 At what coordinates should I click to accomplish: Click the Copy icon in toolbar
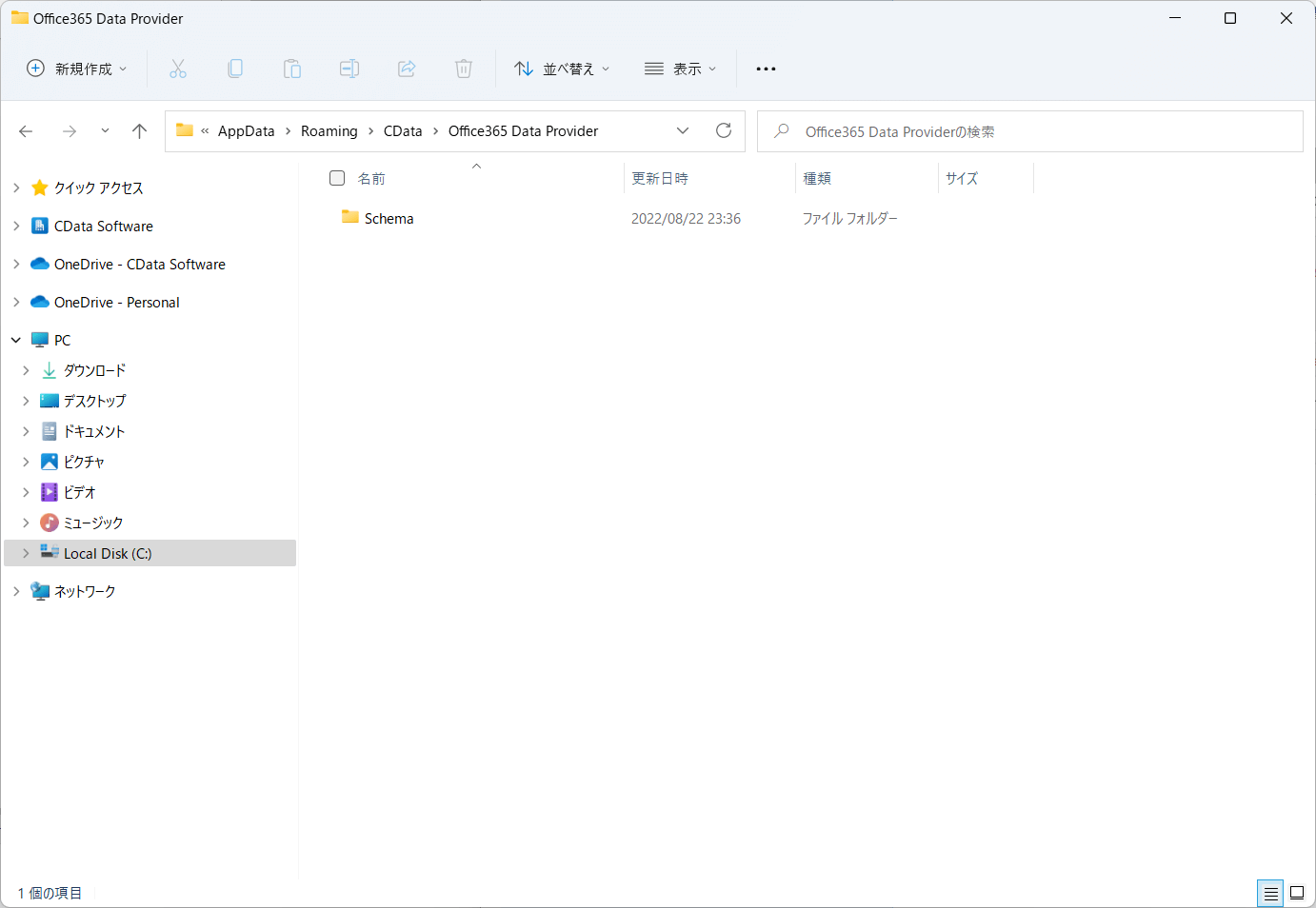click(235, 69)
